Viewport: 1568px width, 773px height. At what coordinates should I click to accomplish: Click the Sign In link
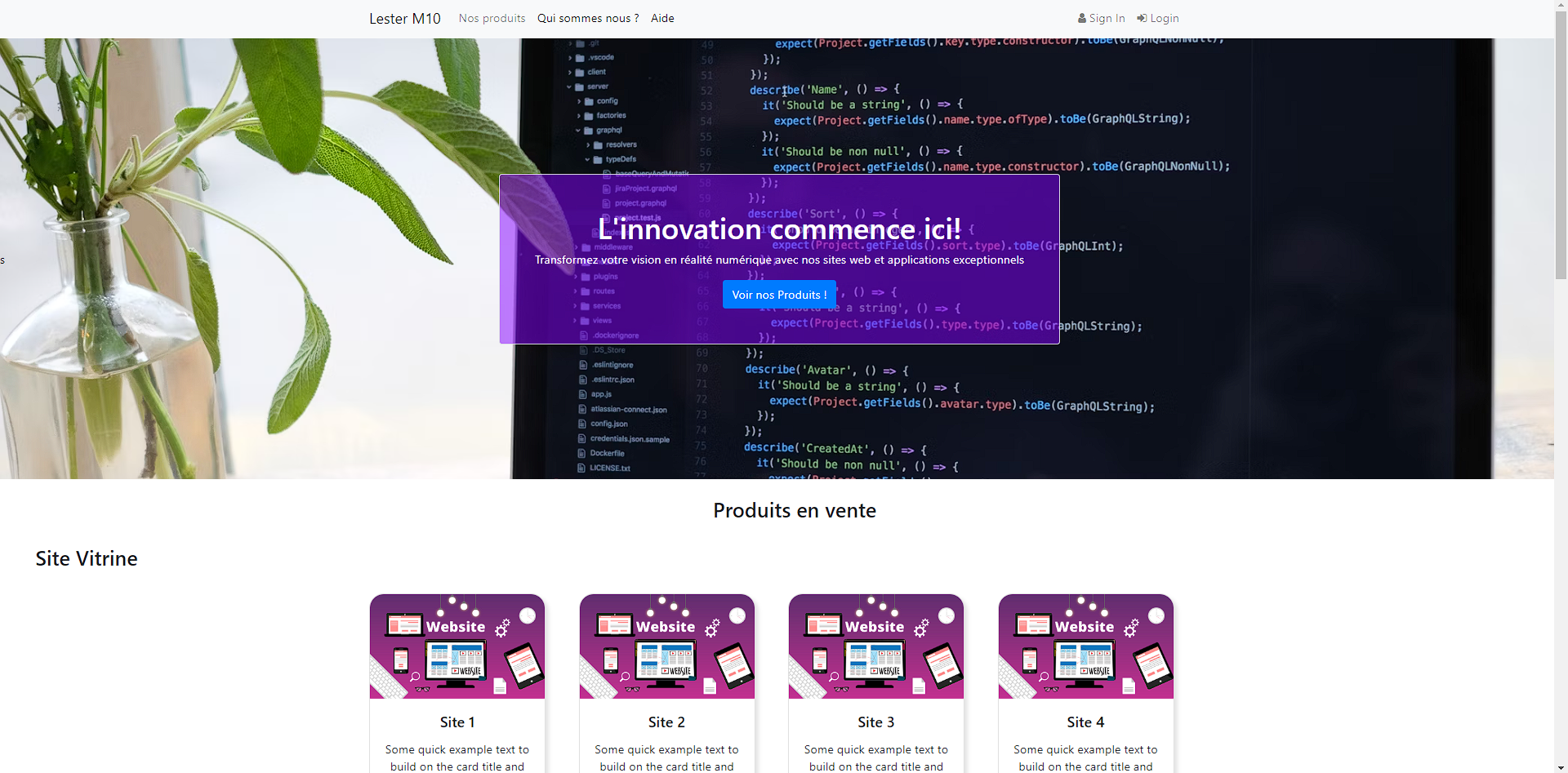1107,19
